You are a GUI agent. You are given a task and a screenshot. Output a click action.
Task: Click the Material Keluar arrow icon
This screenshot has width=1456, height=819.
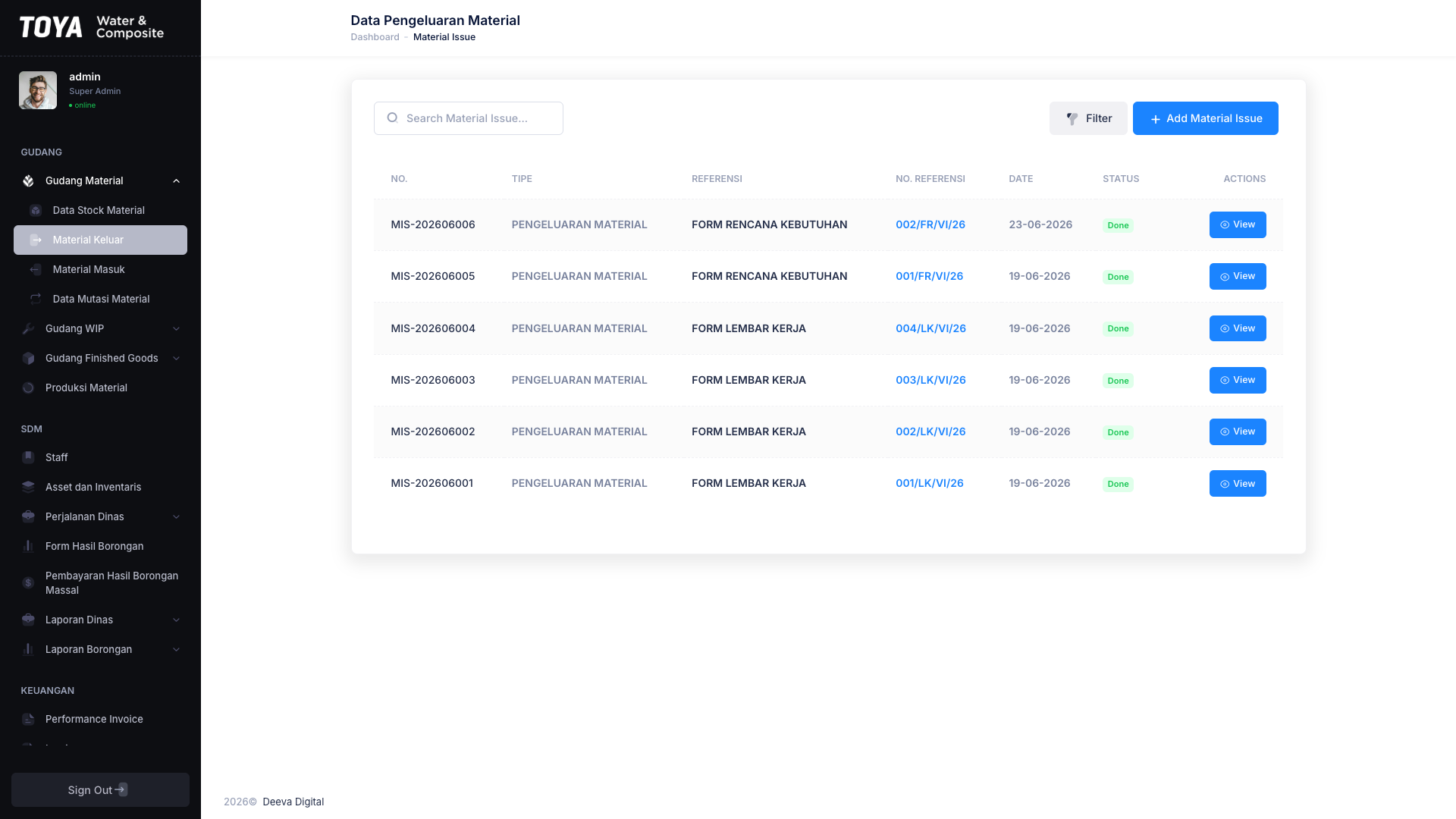coord(36,240)
